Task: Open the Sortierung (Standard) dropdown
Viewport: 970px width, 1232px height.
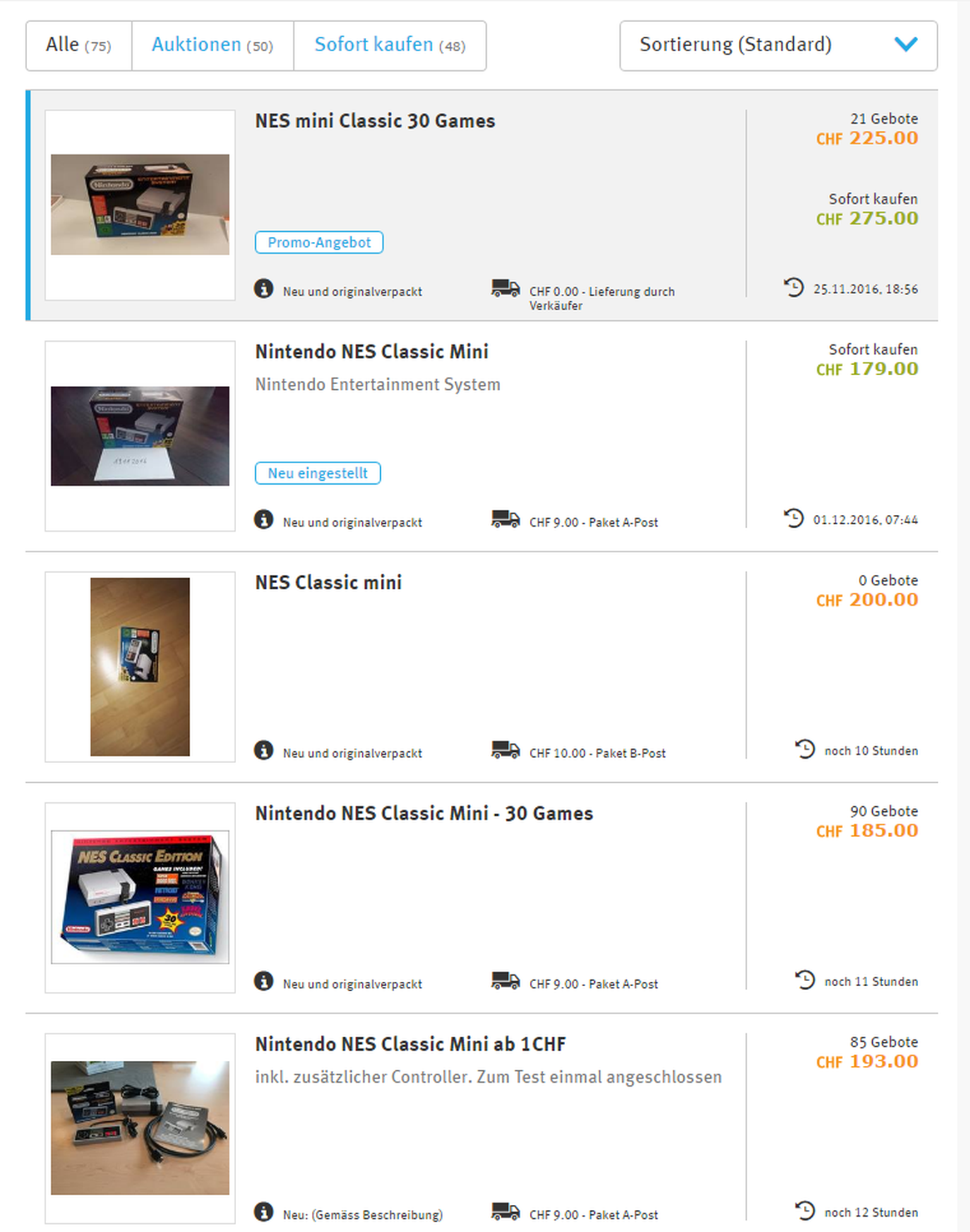Action: [x=779, y=45]
